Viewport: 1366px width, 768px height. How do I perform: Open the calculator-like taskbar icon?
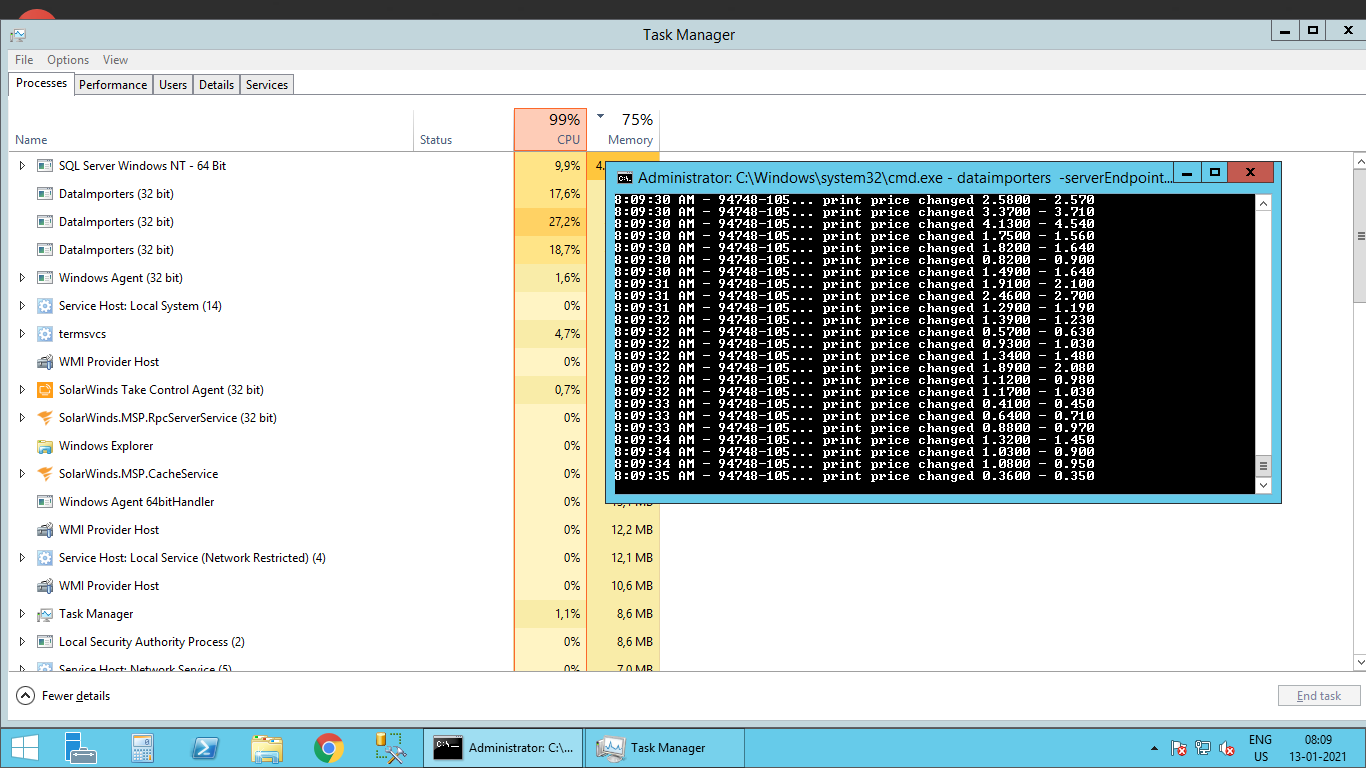(x=142, y=748)
